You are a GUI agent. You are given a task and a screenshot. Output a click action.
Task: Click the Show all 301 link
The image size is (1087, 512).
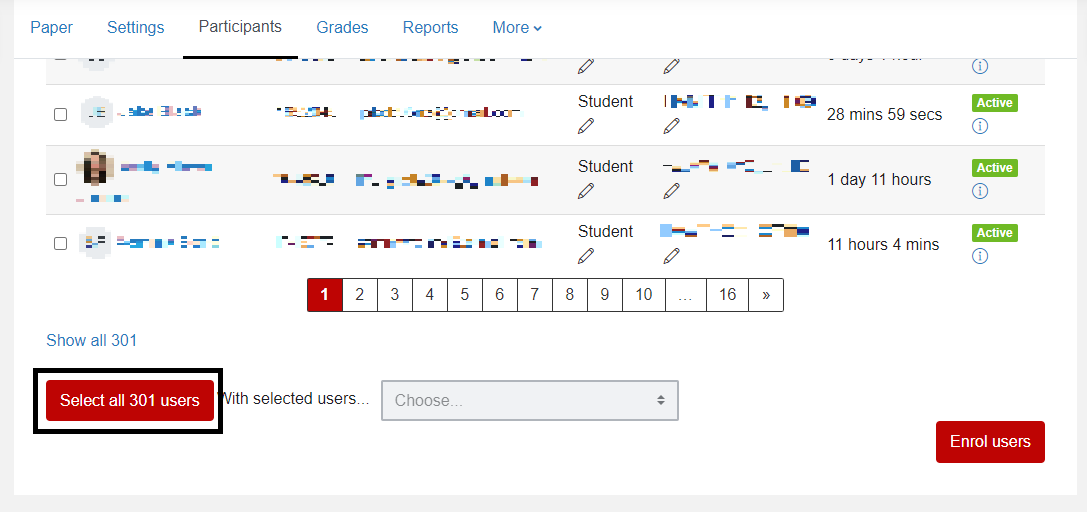click(x=92, y=340)
